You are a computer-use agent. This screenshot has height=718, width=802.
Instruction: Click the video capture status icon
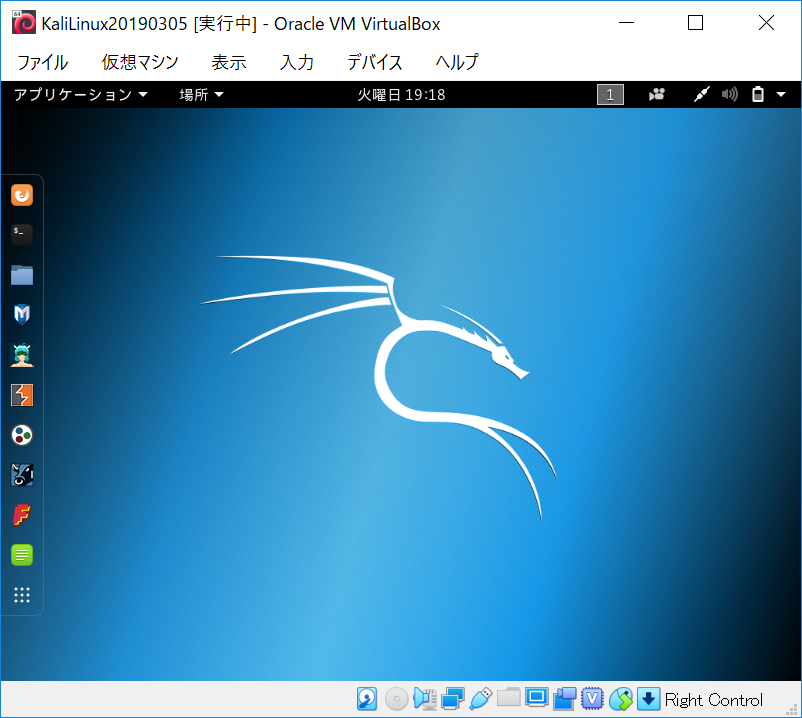[x=565, y=699]
